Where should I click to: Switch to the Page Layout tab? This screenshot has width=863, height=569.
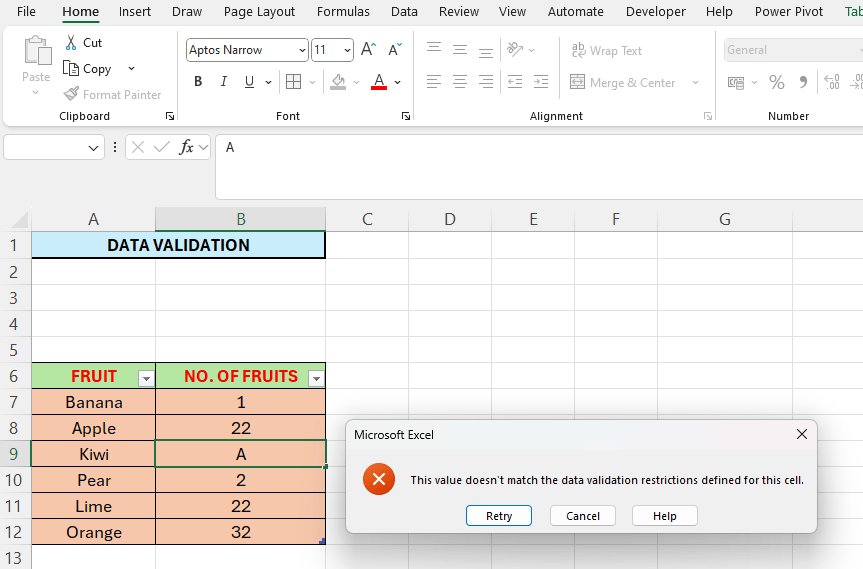(x=259, y=12)
